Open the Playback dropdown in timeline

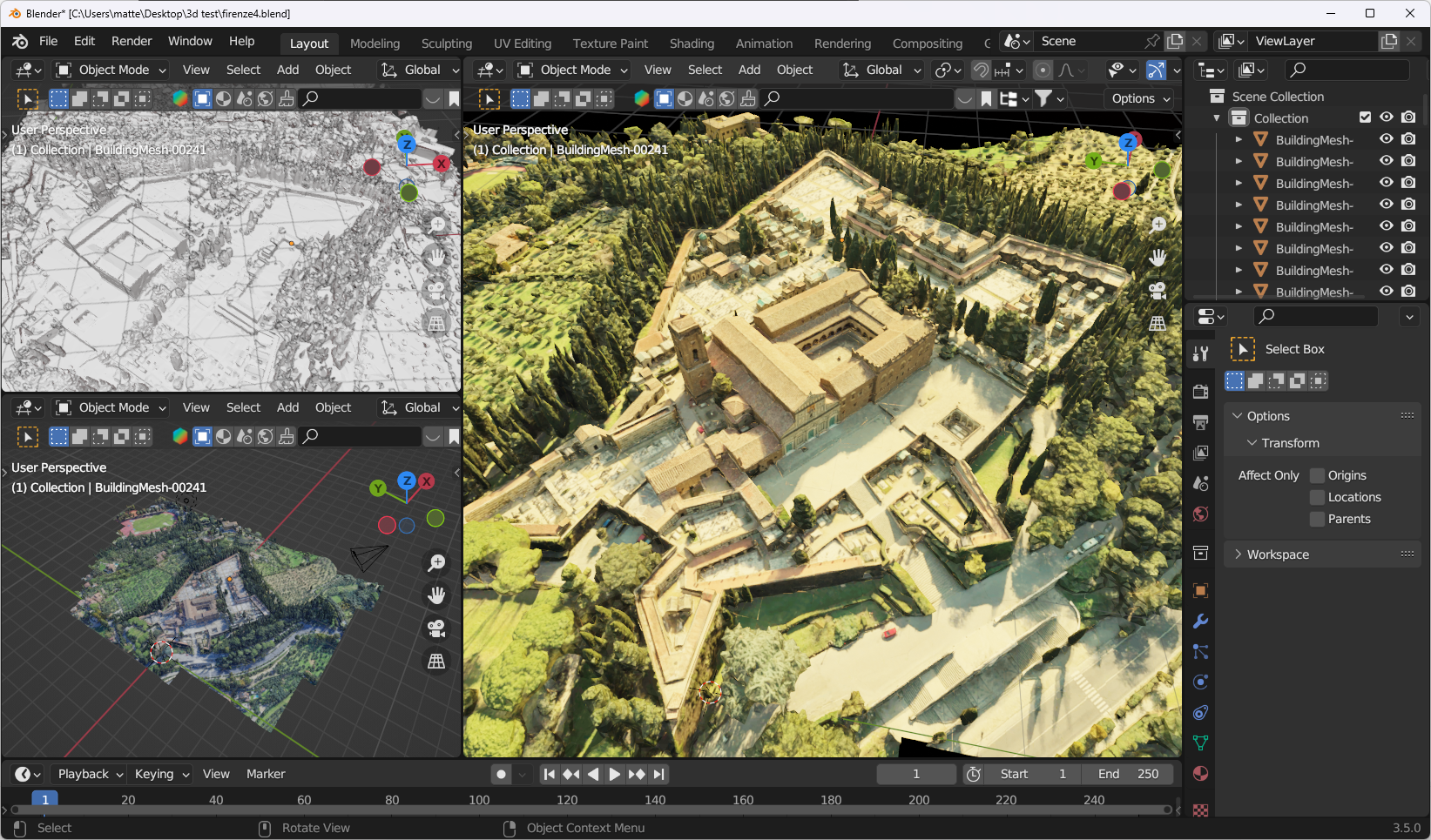pos(91,774)
